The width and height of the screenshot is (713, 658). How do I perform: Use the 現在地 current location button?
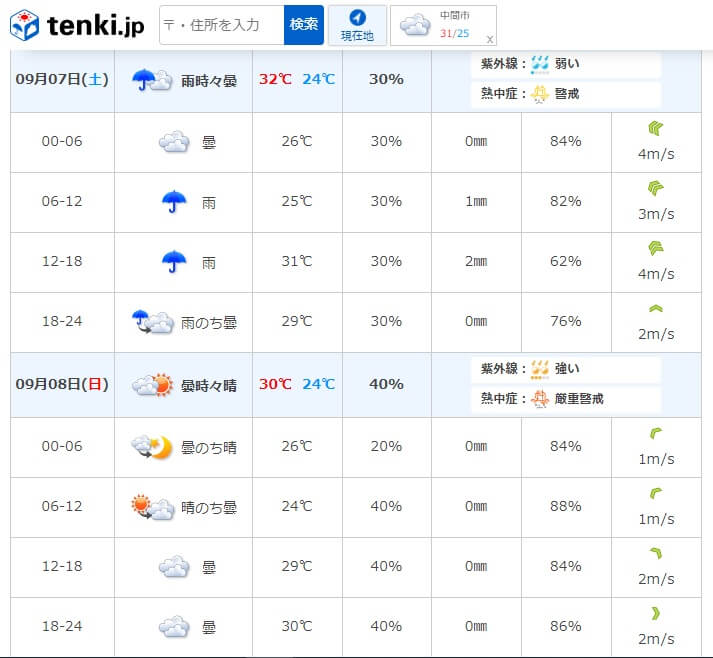[357, 25]
